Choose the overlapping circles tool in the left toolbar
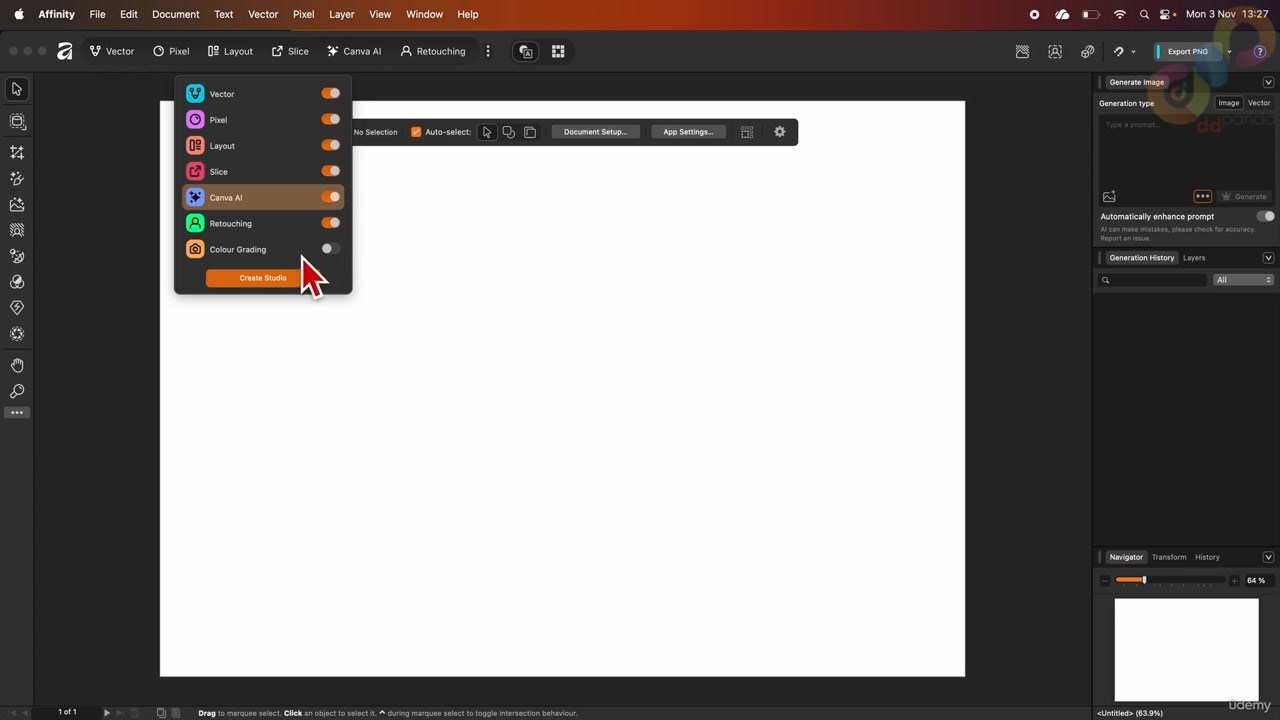 17,282
